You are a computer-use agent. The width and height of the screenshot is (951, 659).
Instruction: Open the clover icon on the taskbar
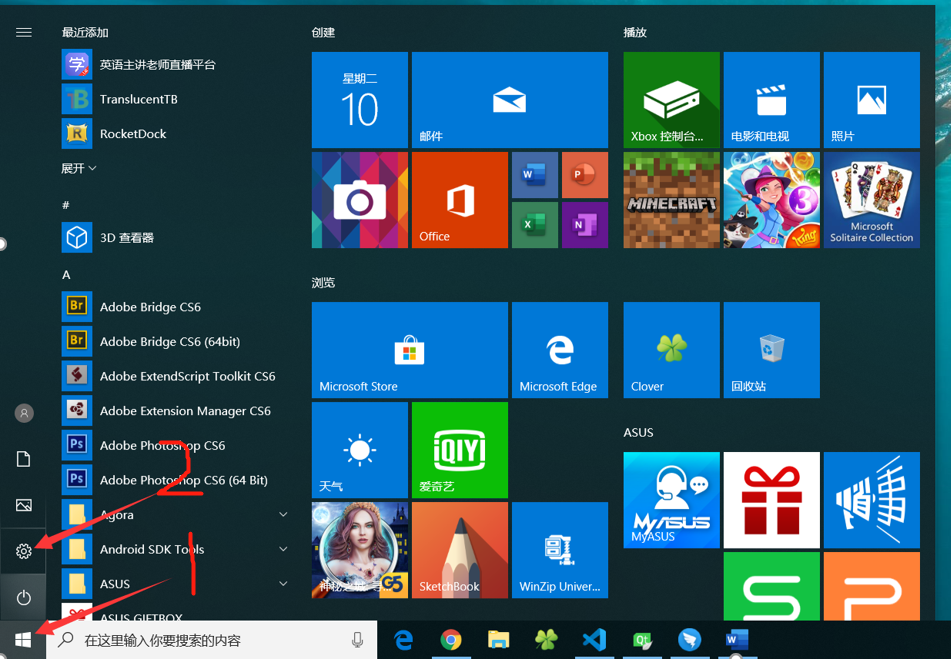pyautogui.click(x=546, y=640)
